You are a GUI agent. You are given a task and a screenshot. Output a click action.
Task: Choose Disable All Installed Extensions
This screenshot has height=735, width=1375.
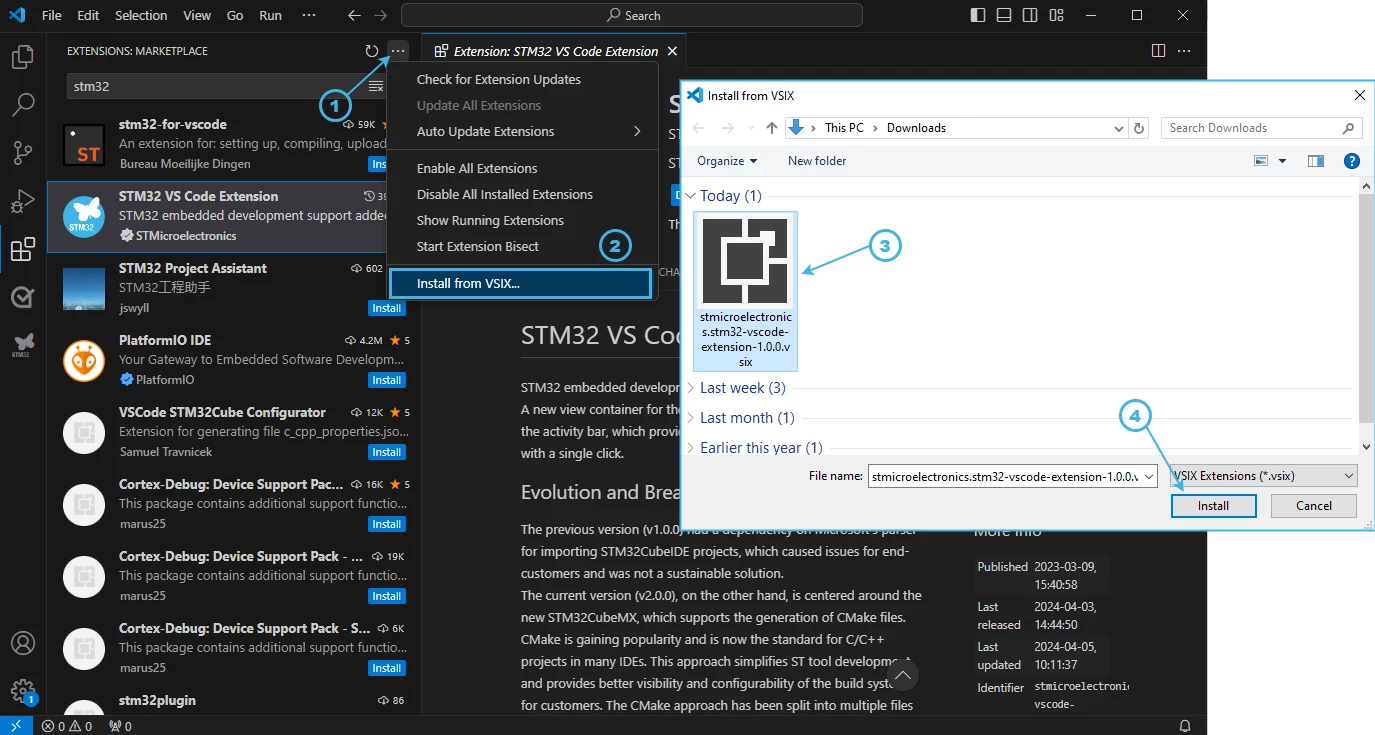click(x=522, y=194)
